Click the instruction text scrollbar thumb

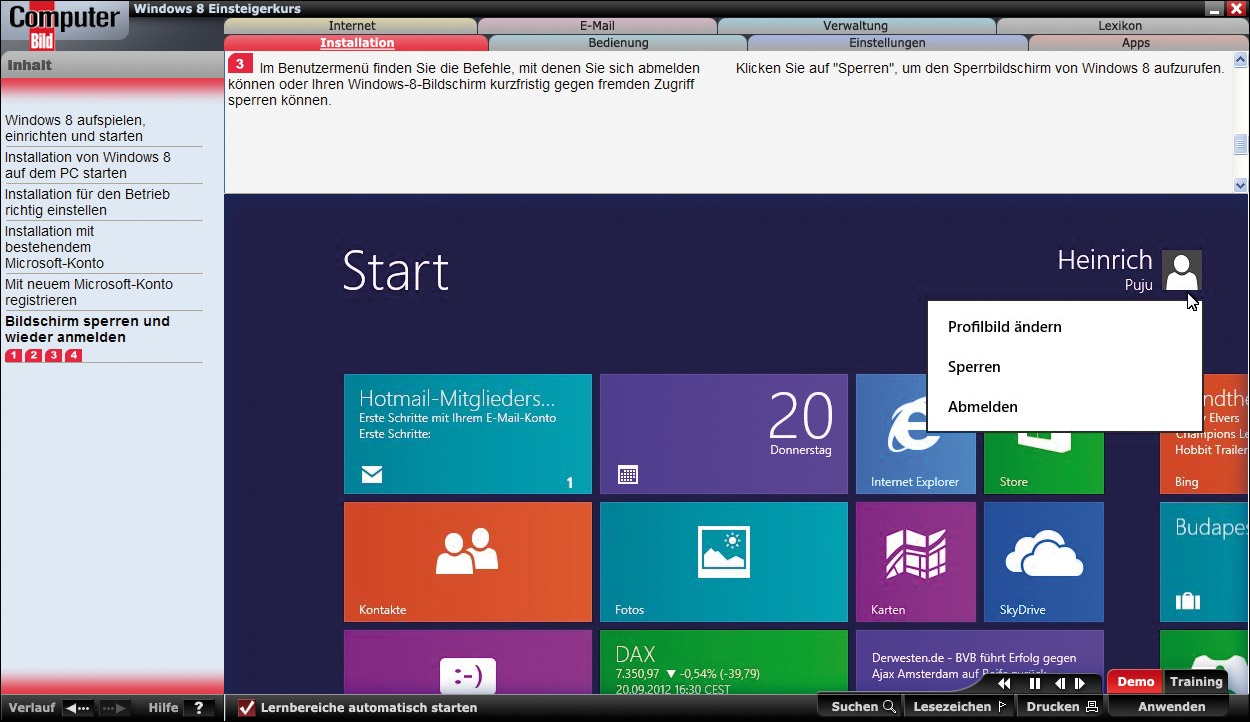click(x=1240, y=145)
